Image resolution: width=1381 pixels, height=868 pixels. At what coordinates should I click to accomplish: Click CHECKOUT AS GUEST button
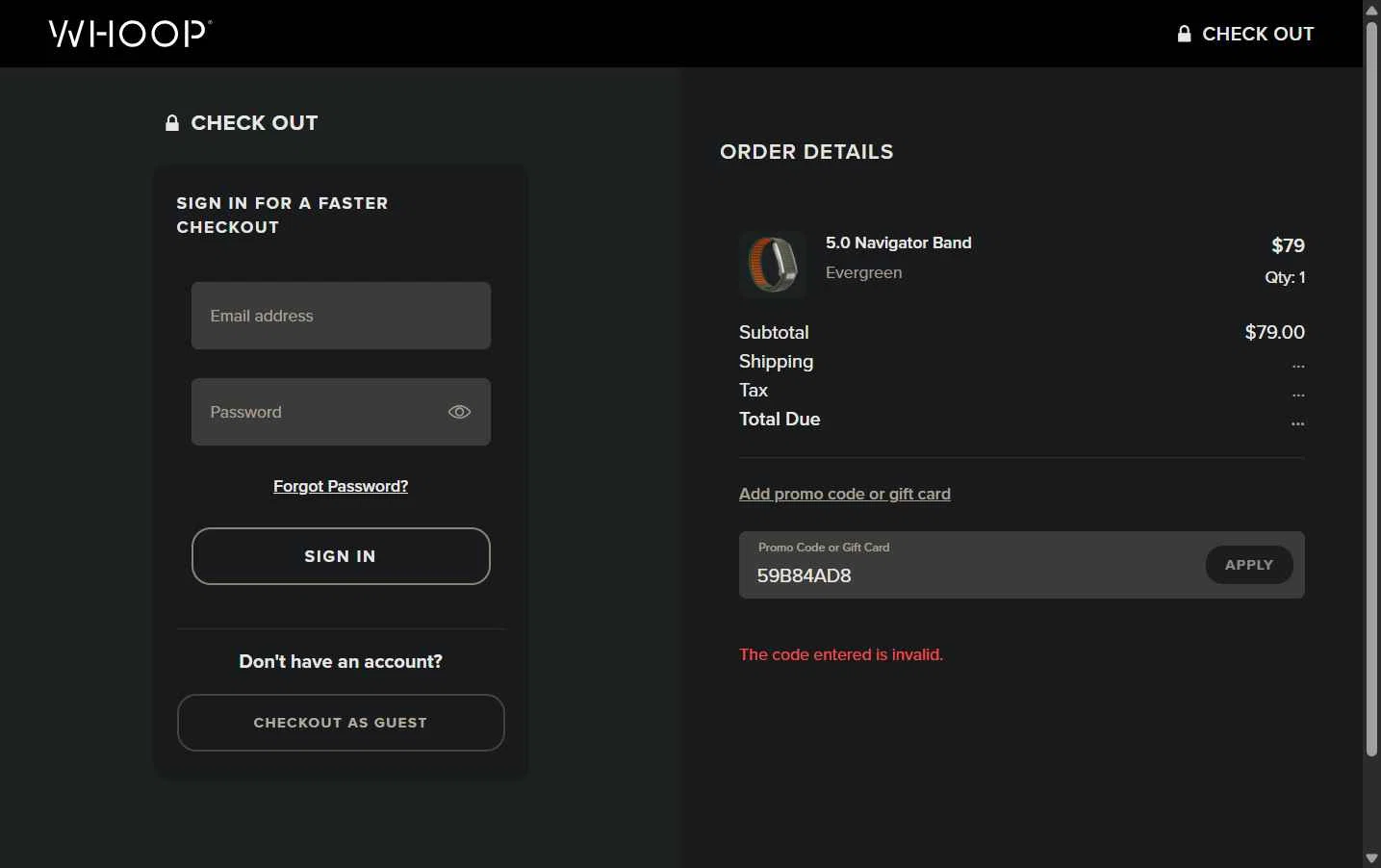(x=341, y=723)
